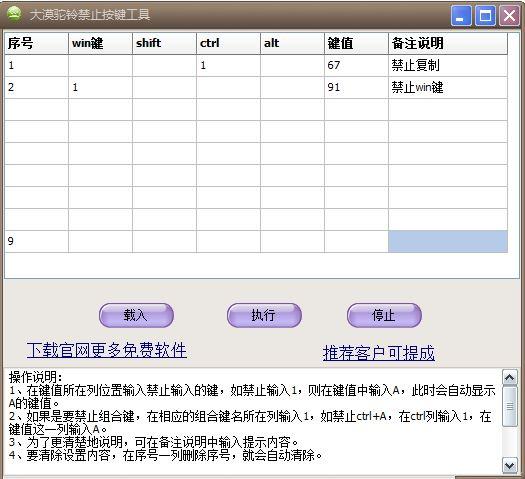The image size is (525, 479).
Task: Click the scroll up arrow in instructions box
Action: point(509,378)
